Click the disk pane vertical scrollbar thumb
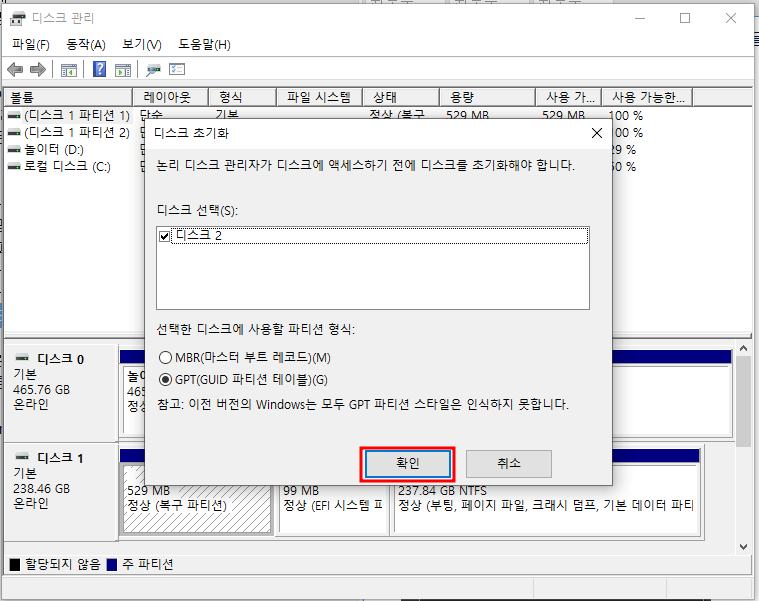Screen dimensions: 759x601 pyautogui.click(x=744, y=402)
